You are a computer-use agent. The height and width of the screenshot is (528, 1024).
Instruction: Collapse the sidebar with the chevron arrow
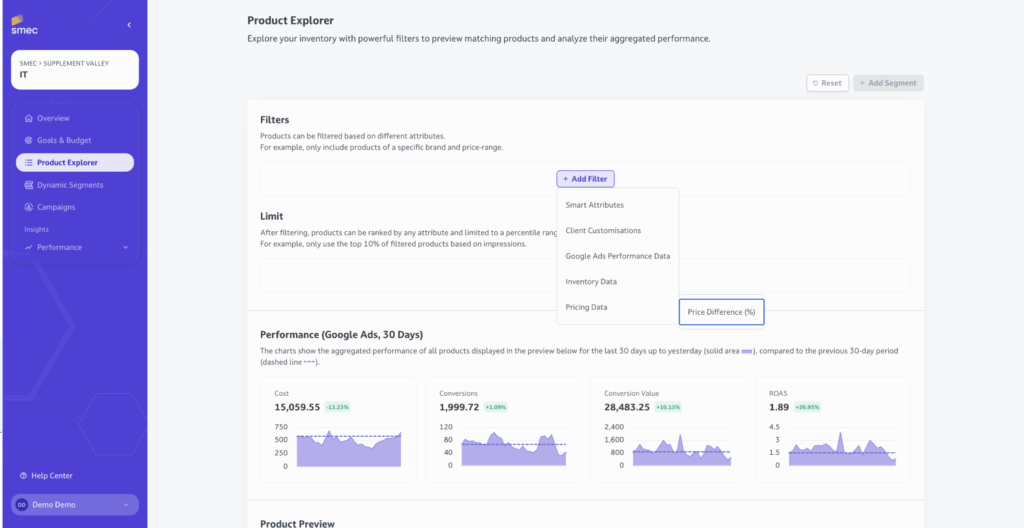(x=128, y=24)
